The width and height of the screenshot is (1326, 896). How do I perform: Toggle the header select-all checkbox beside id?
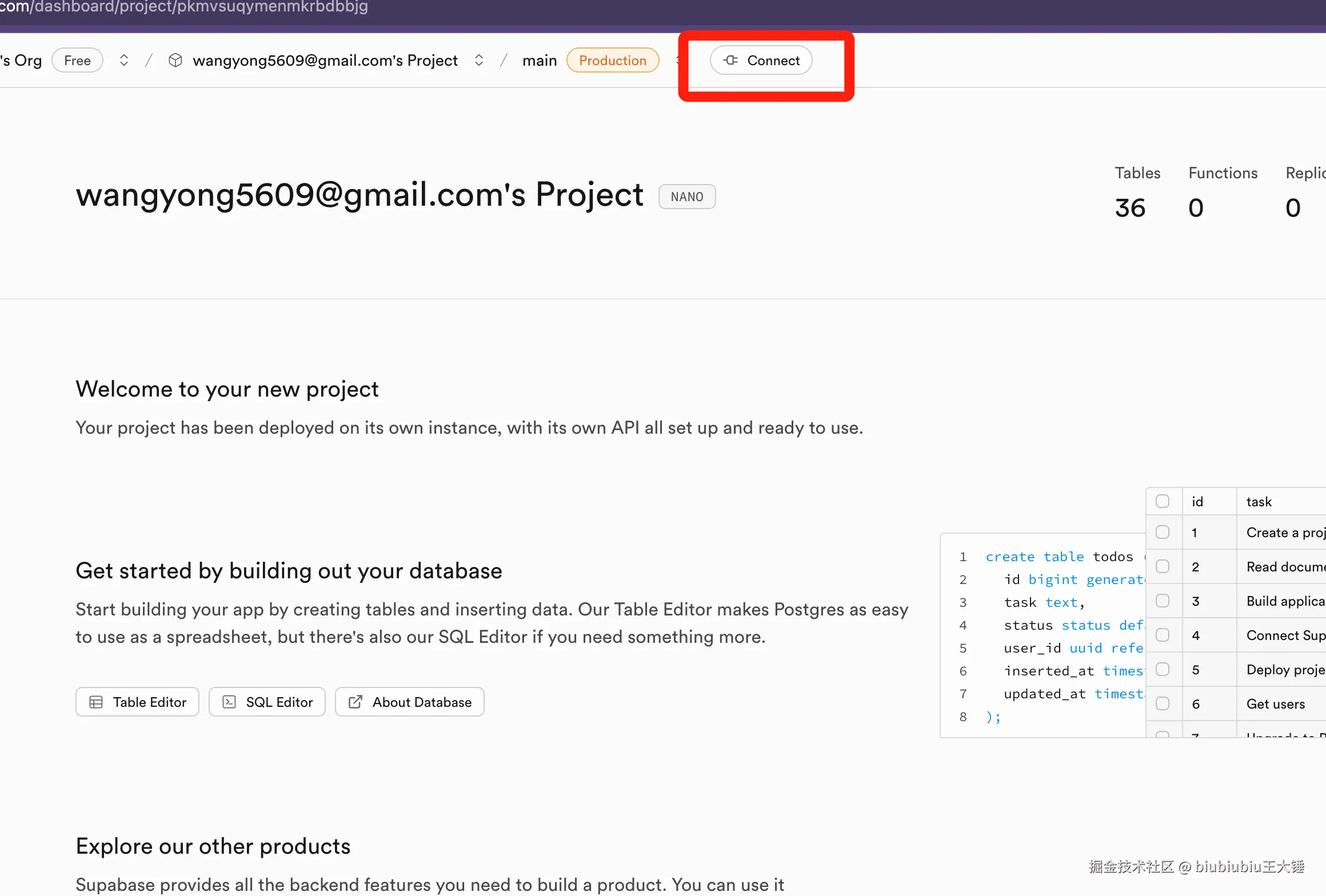pos(1163,501)
